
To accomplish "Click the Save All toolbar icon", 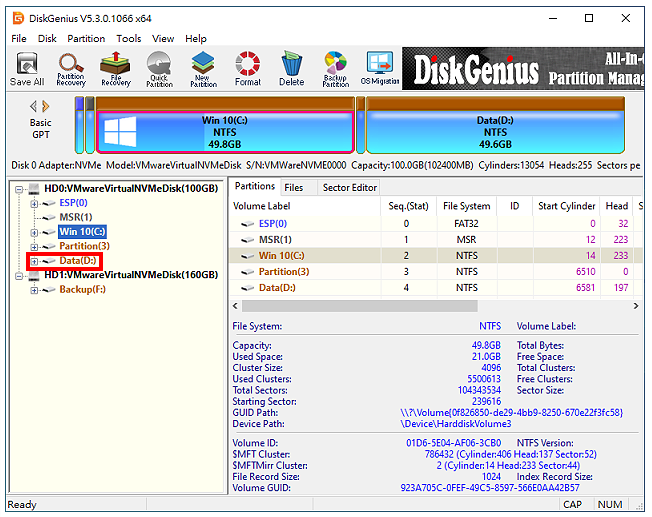I will (x=27, y=69).
